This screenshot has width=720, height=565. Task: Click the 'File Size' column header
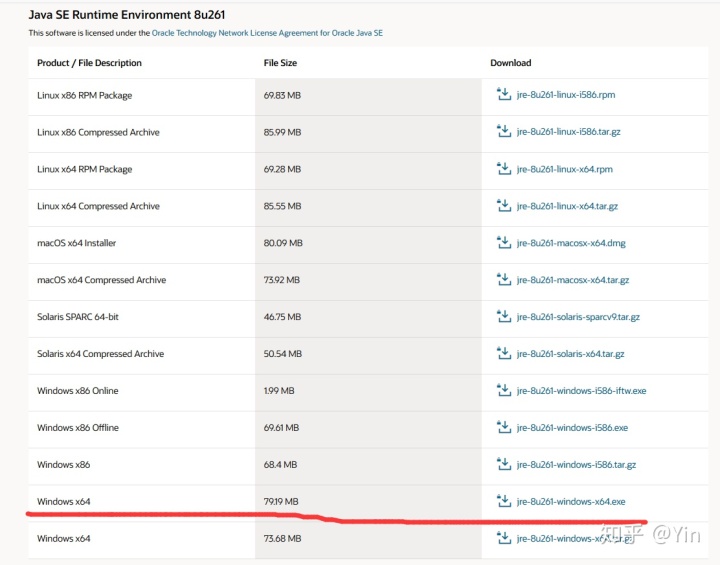coord(280,63)
